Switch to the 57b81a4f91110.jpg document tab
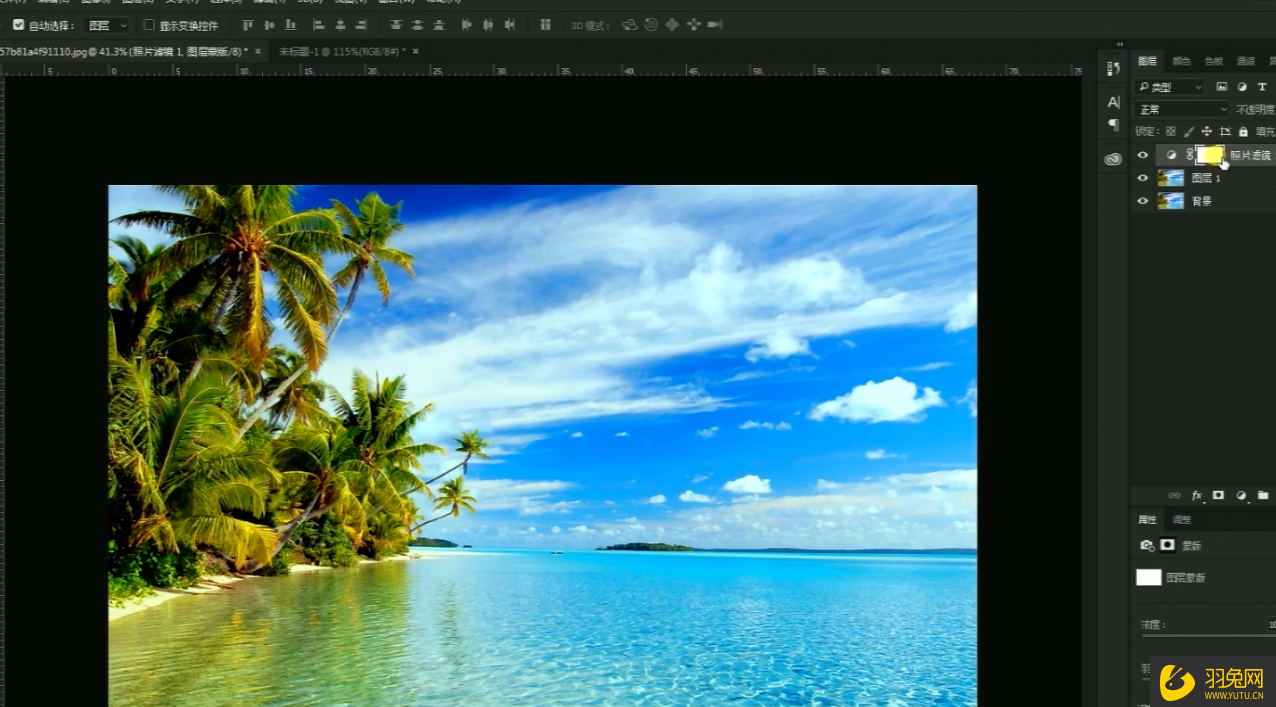This screenshot has width=1276, height=707. pos(124,51)
